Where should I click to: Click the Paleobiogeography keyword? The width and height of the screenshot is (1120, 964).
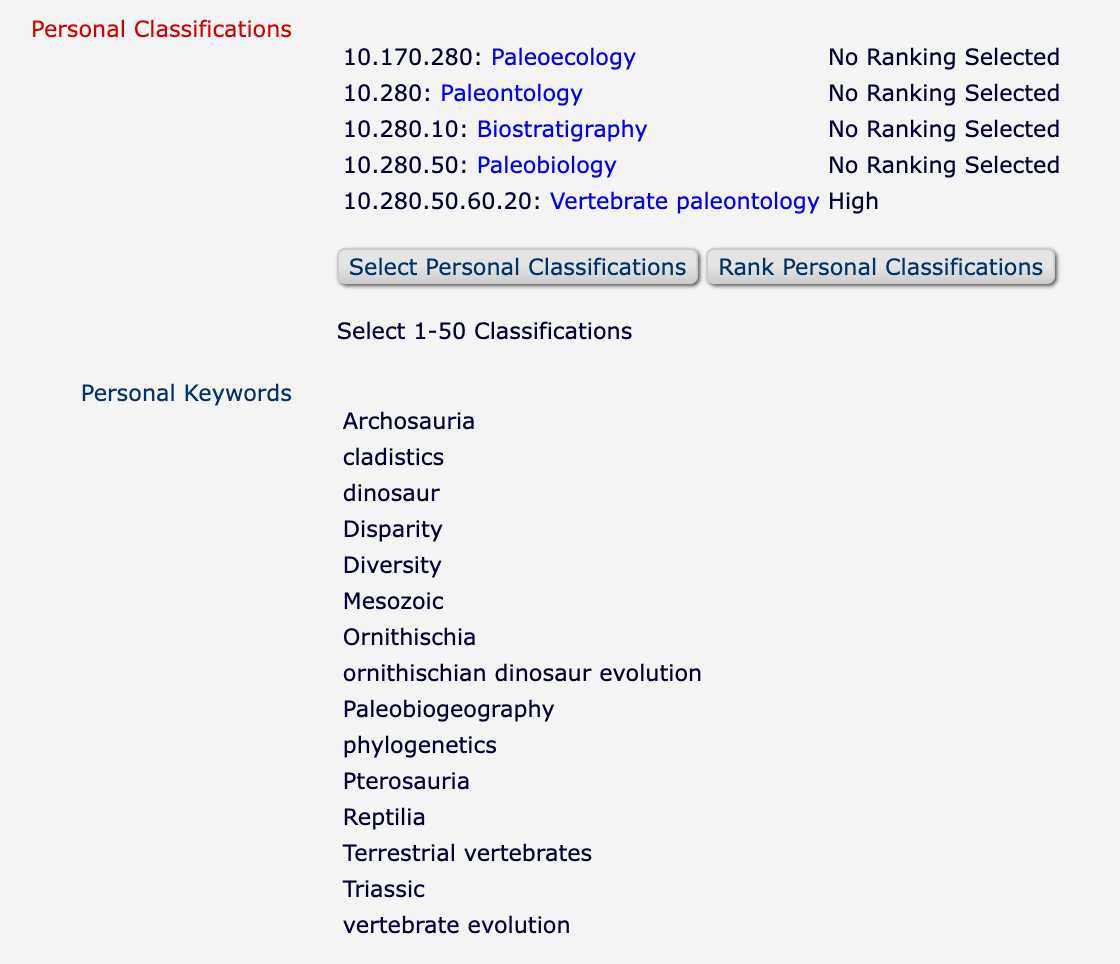point(448,709)
